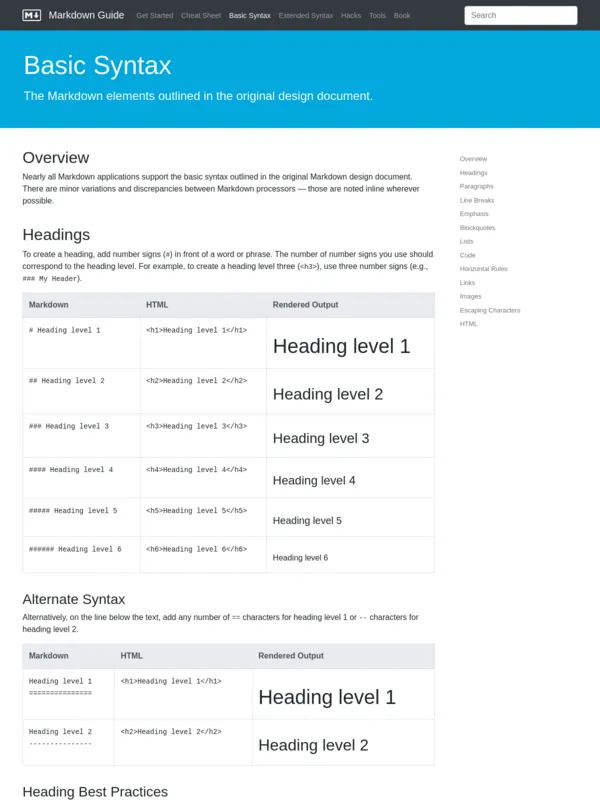600x800 pixels.
Task: Open the Hacks nav link
Action: point(351,16)
